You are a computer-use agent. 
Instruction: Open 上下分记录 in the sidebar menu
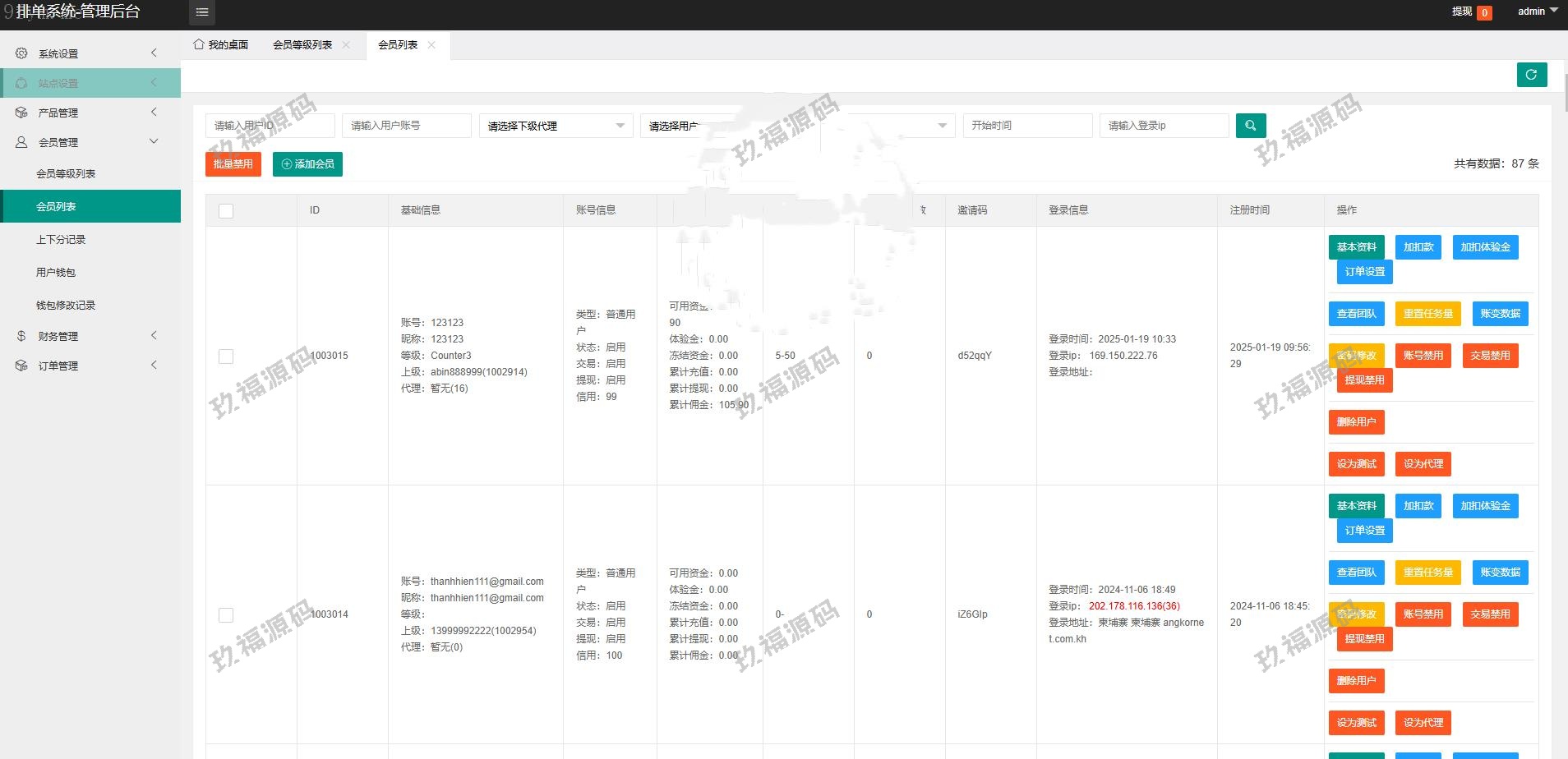point(61,240)
